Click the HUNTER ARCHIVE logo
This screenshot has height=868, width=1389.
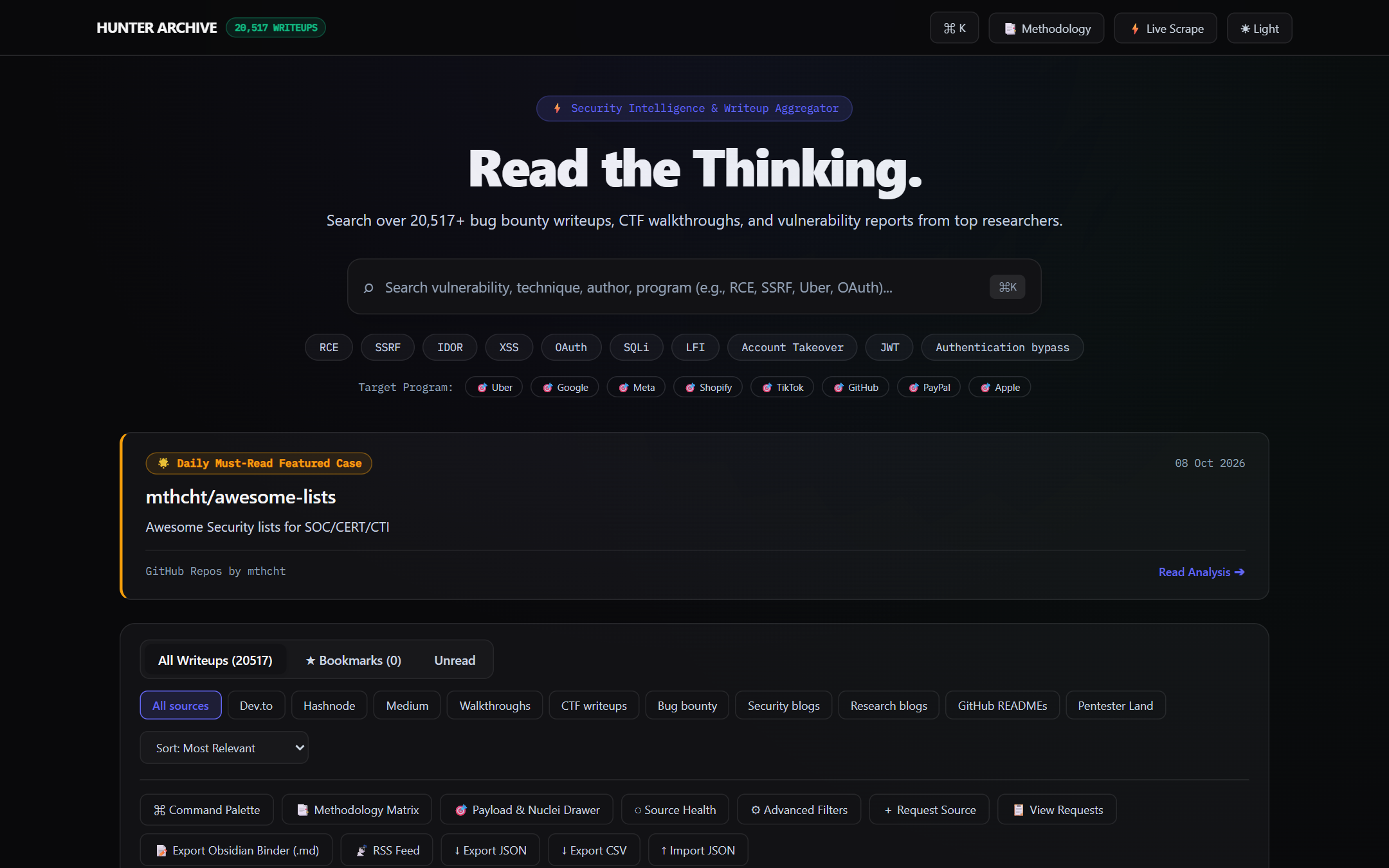(156, 28)
